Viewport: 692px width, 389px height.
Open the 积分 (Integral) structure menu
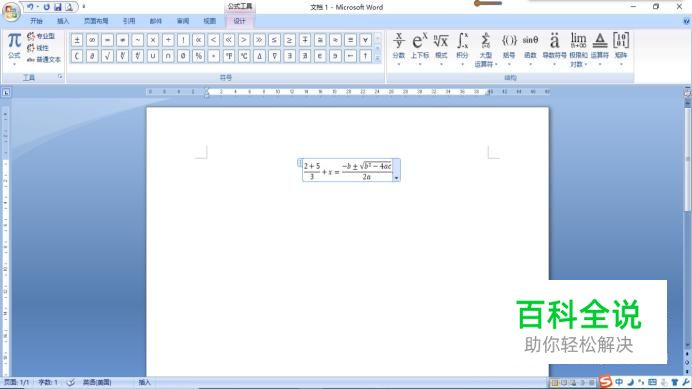[x=462, y=49]
